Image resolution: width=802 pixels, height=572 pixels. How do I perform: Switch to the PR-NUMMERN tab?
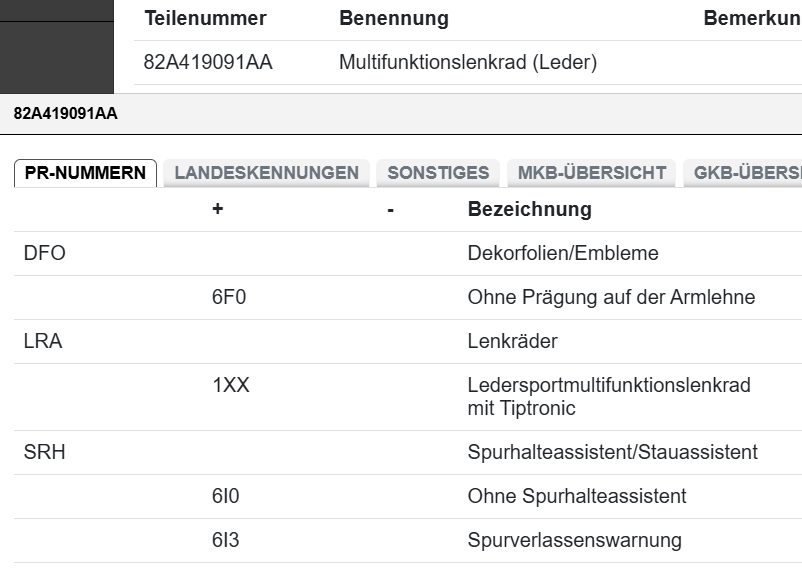[x=85, y=172]
